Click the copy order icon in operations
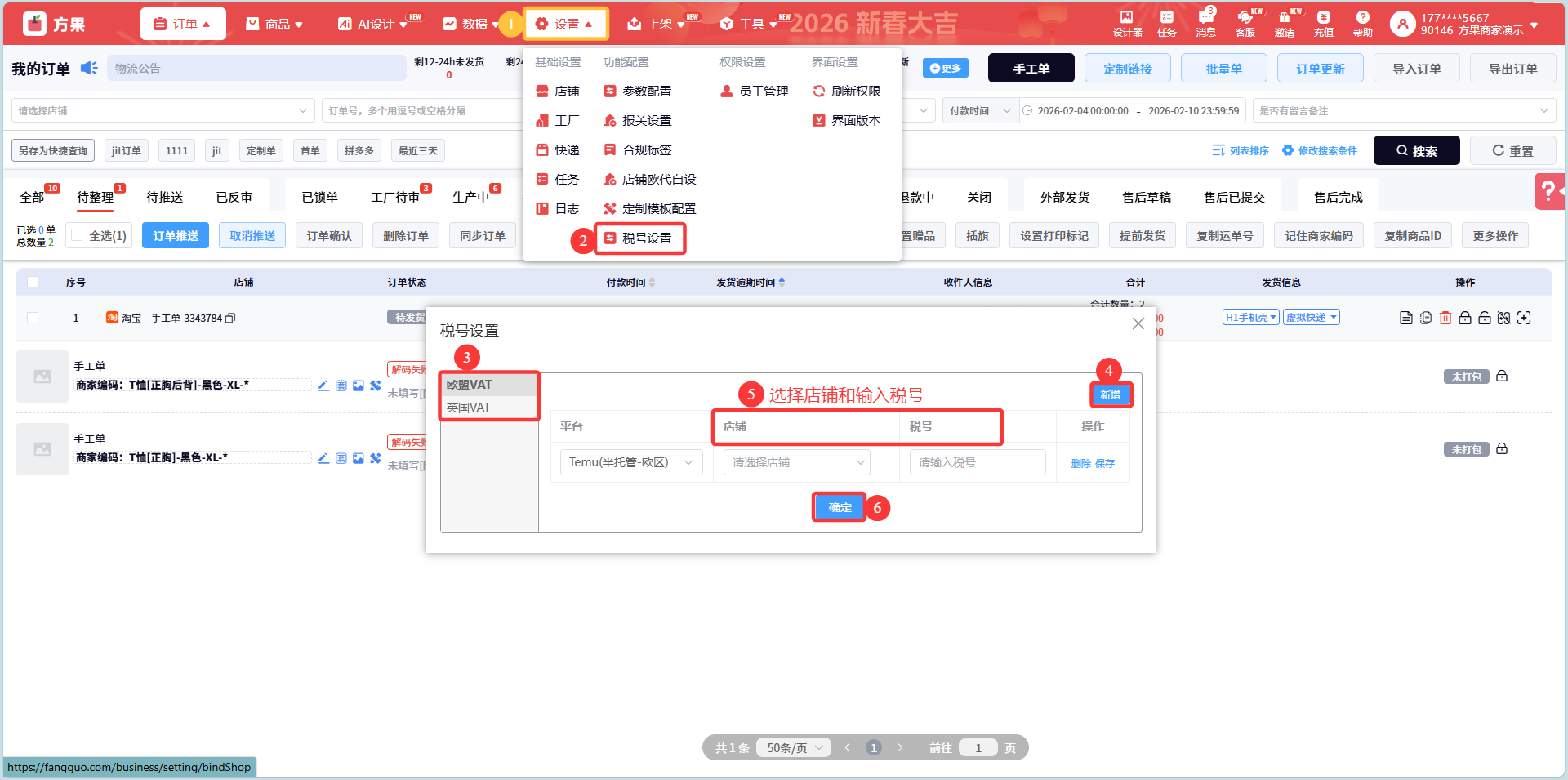 point(1426,318)
